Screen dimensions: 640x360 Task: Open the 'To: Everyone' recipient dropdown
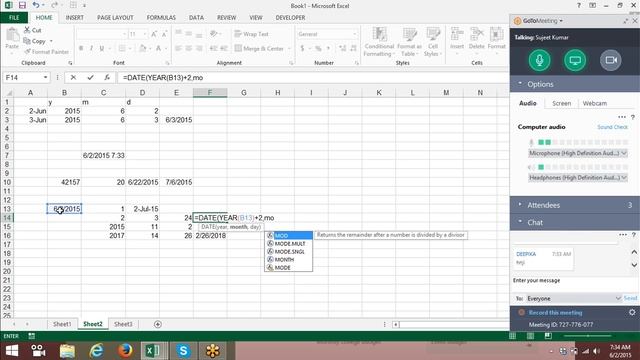point(573,298)
